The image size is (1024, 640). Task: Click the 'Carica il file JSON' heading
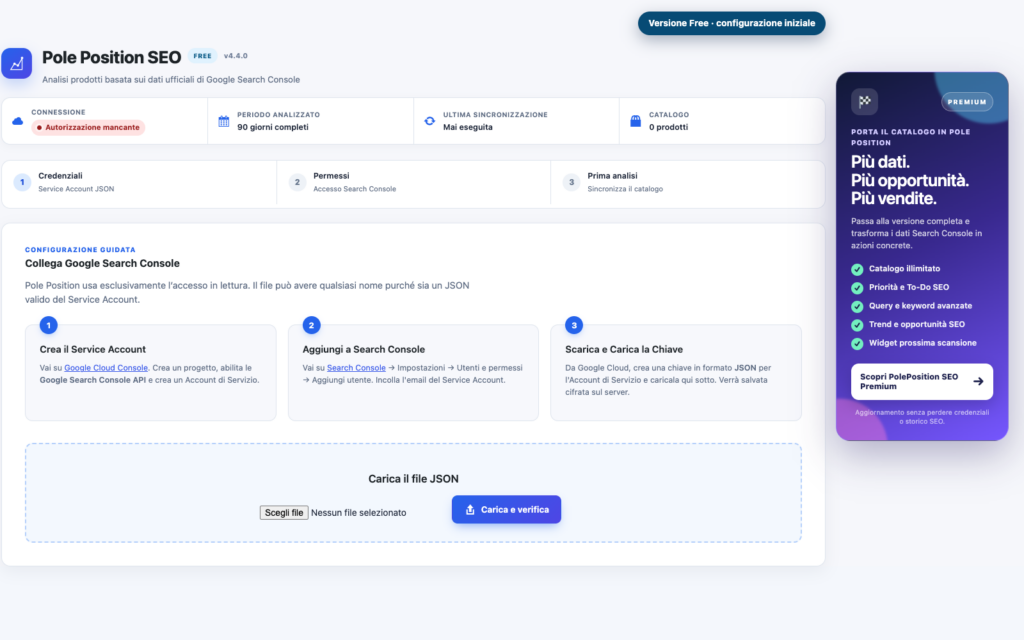point(413,479)
